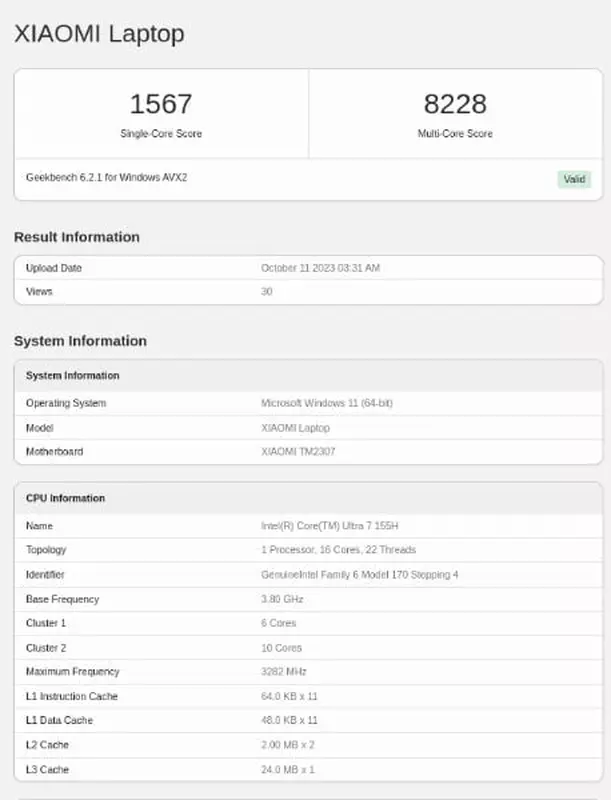
Task: Click the System Information section heading
Action: pyautogui.click(x=80, y=341)
